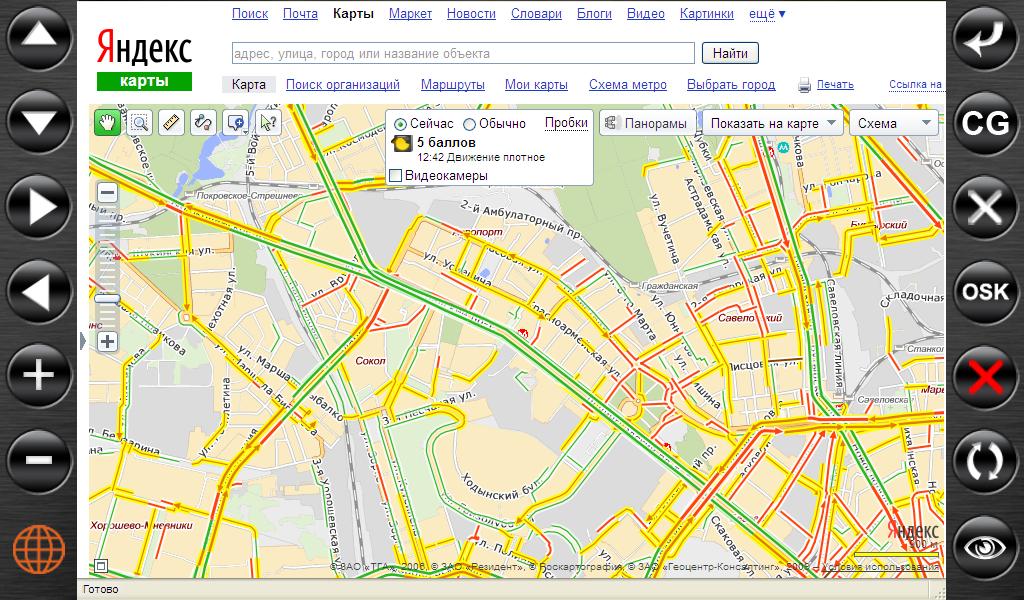Tap the round up-arrow side button
1024x600 pixels.
point(39,38)
